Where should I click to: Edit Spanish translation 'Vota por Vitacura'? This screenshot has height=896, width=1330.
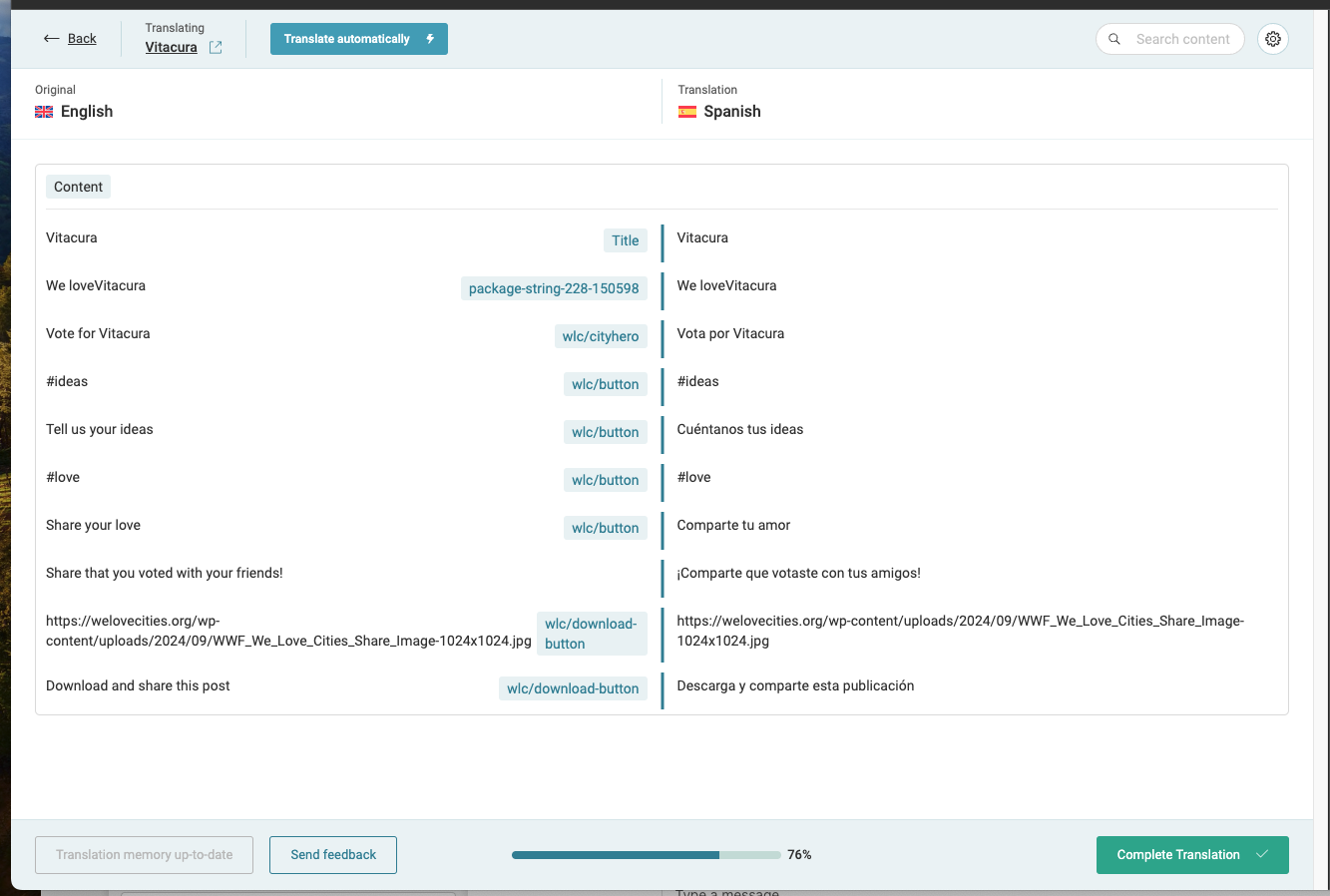tap(730, 333)
